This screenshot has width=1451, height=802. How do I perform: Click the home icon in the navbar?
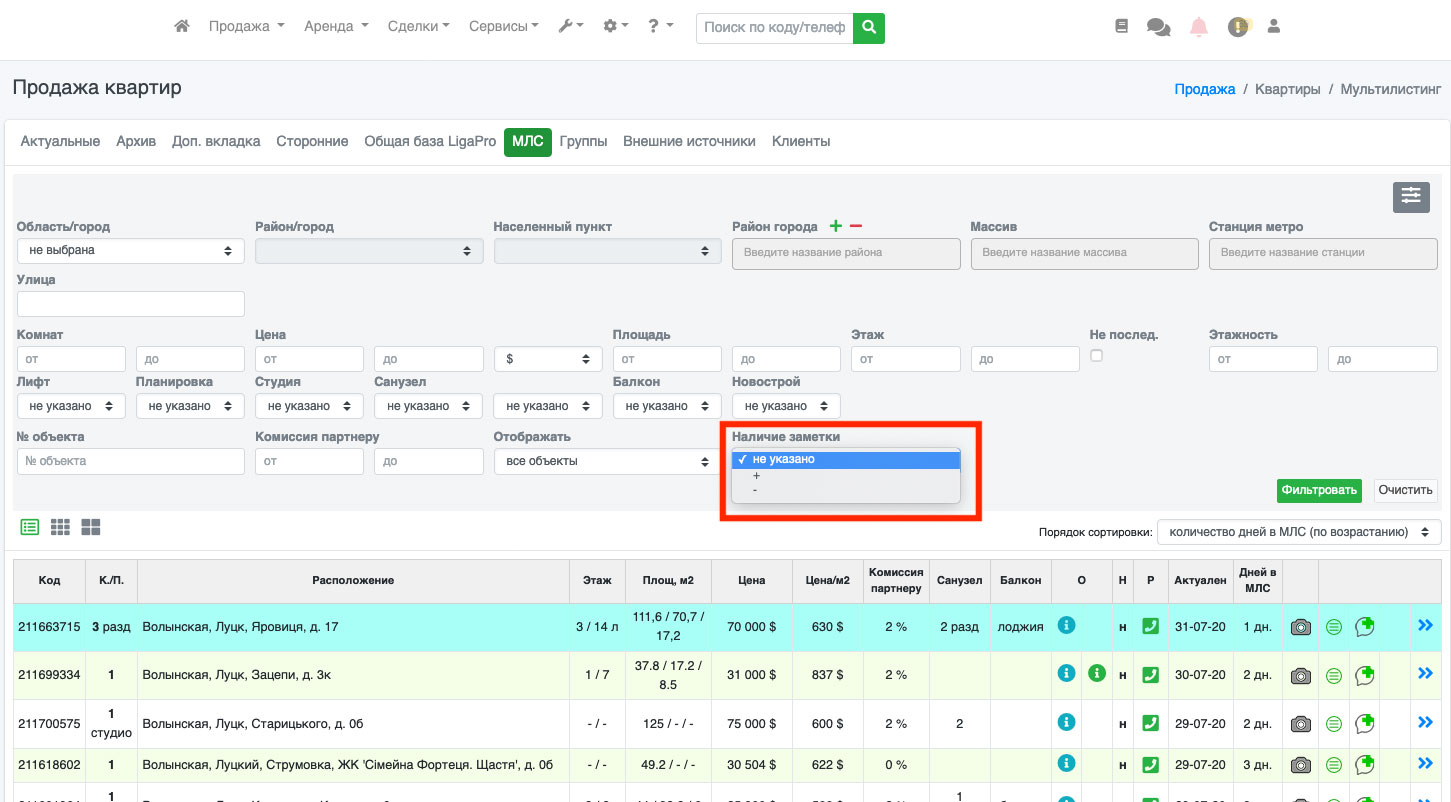(x=181, y=27)
